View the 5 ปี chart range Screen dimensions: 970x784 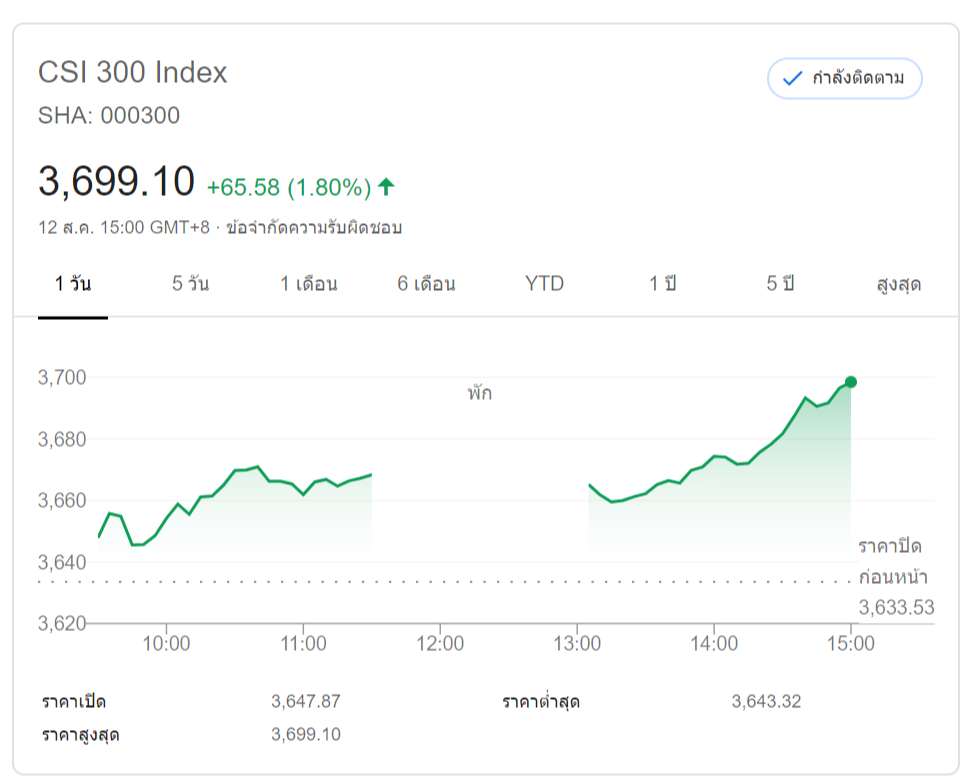(780, 284)
